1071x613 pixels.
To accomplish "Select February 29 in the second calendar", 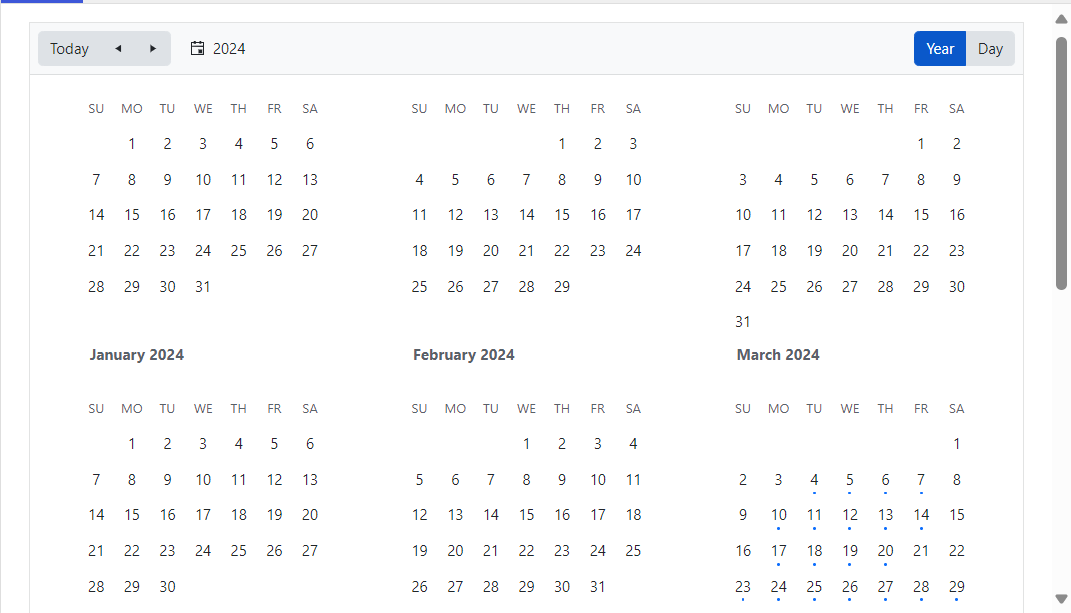I will (562, 287).
